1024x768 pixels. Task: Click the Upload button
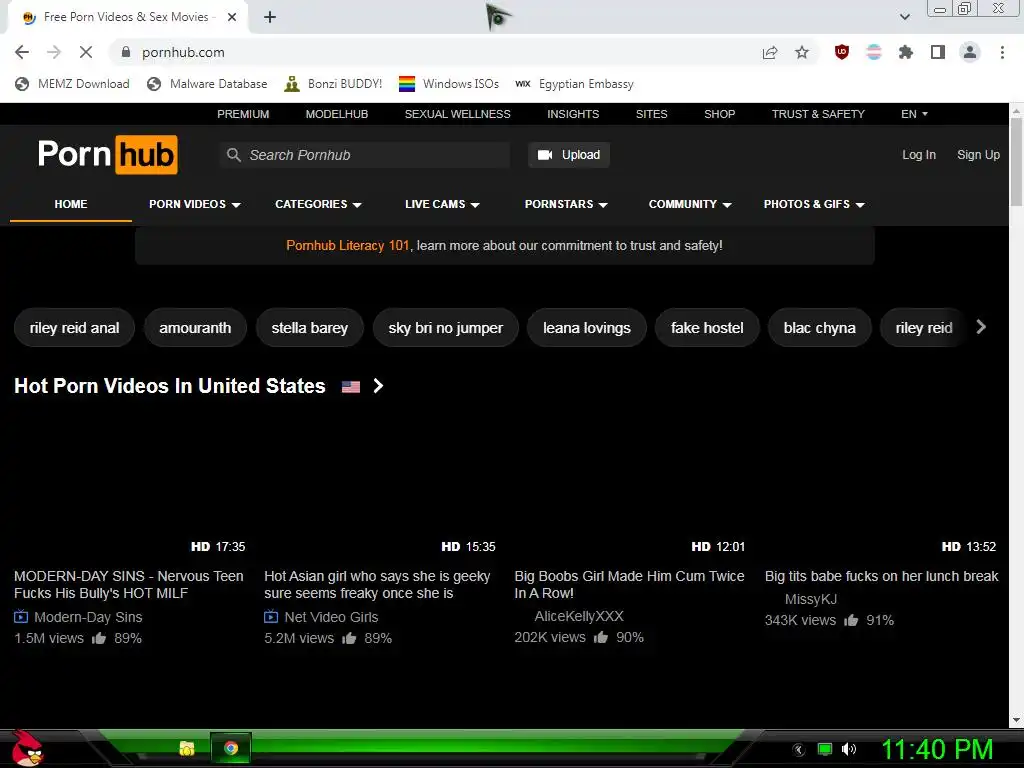pos(569,155)
